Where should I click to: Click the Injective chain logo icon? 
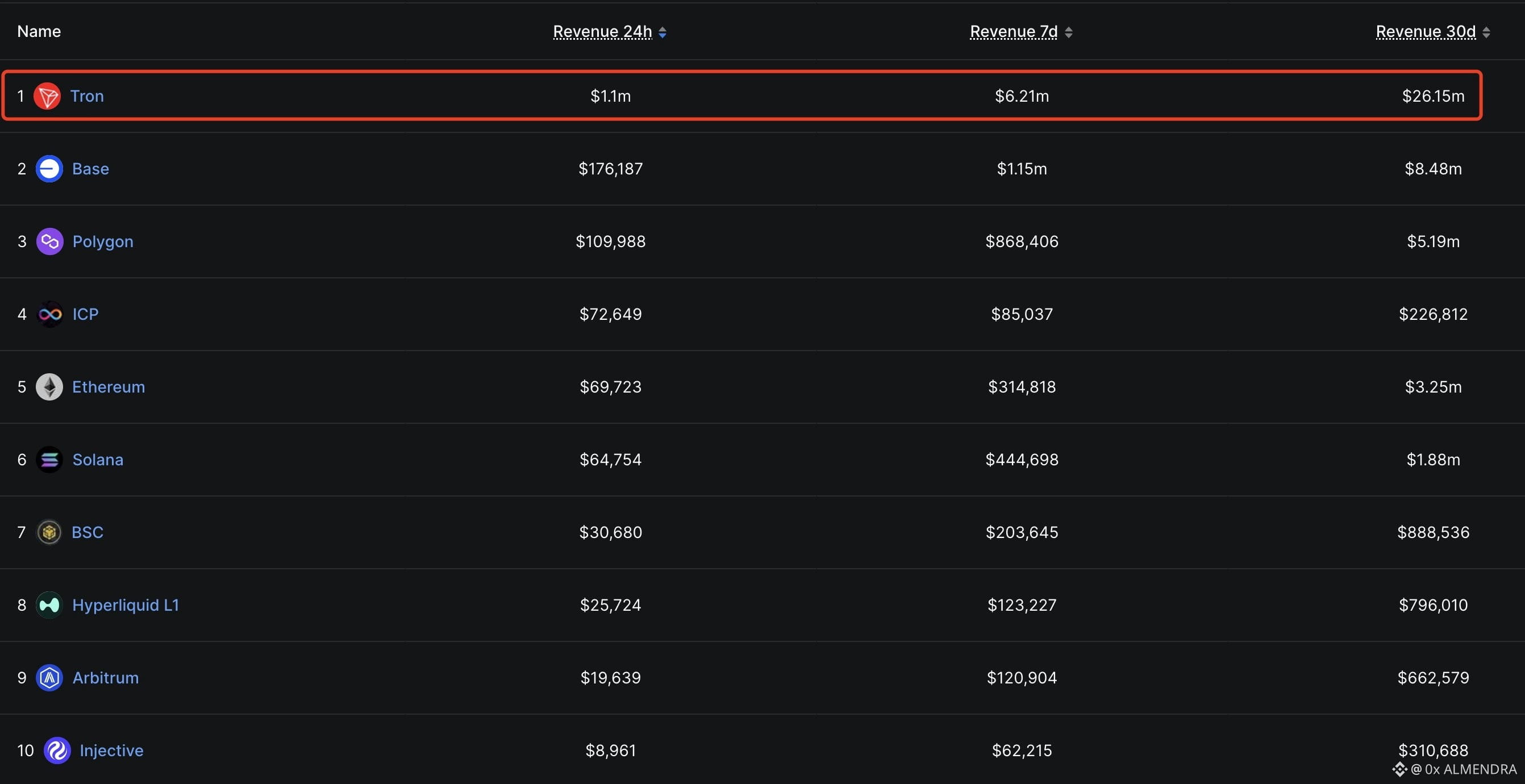point(57,751)
